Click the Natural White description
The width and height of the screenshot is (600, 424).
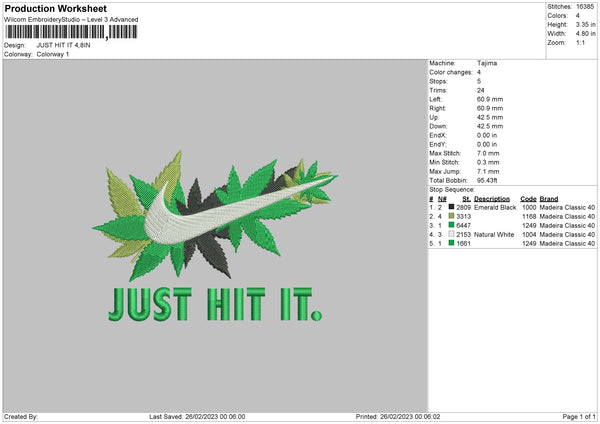(494, 235)
